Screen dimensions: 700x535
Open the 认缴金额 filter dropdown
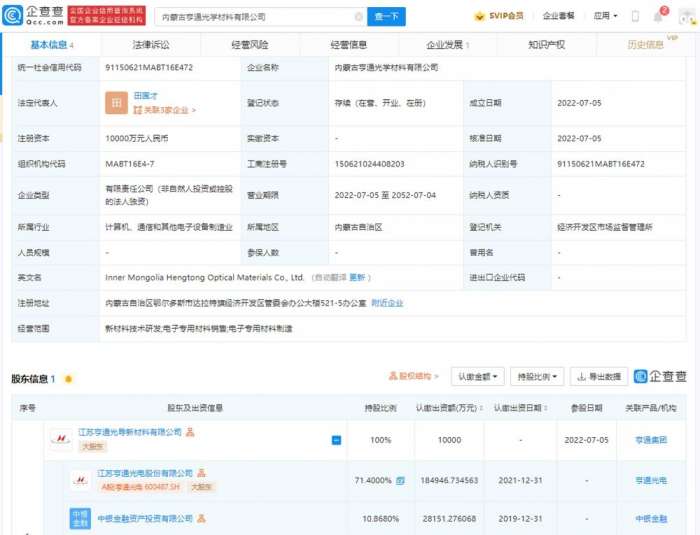478,376
